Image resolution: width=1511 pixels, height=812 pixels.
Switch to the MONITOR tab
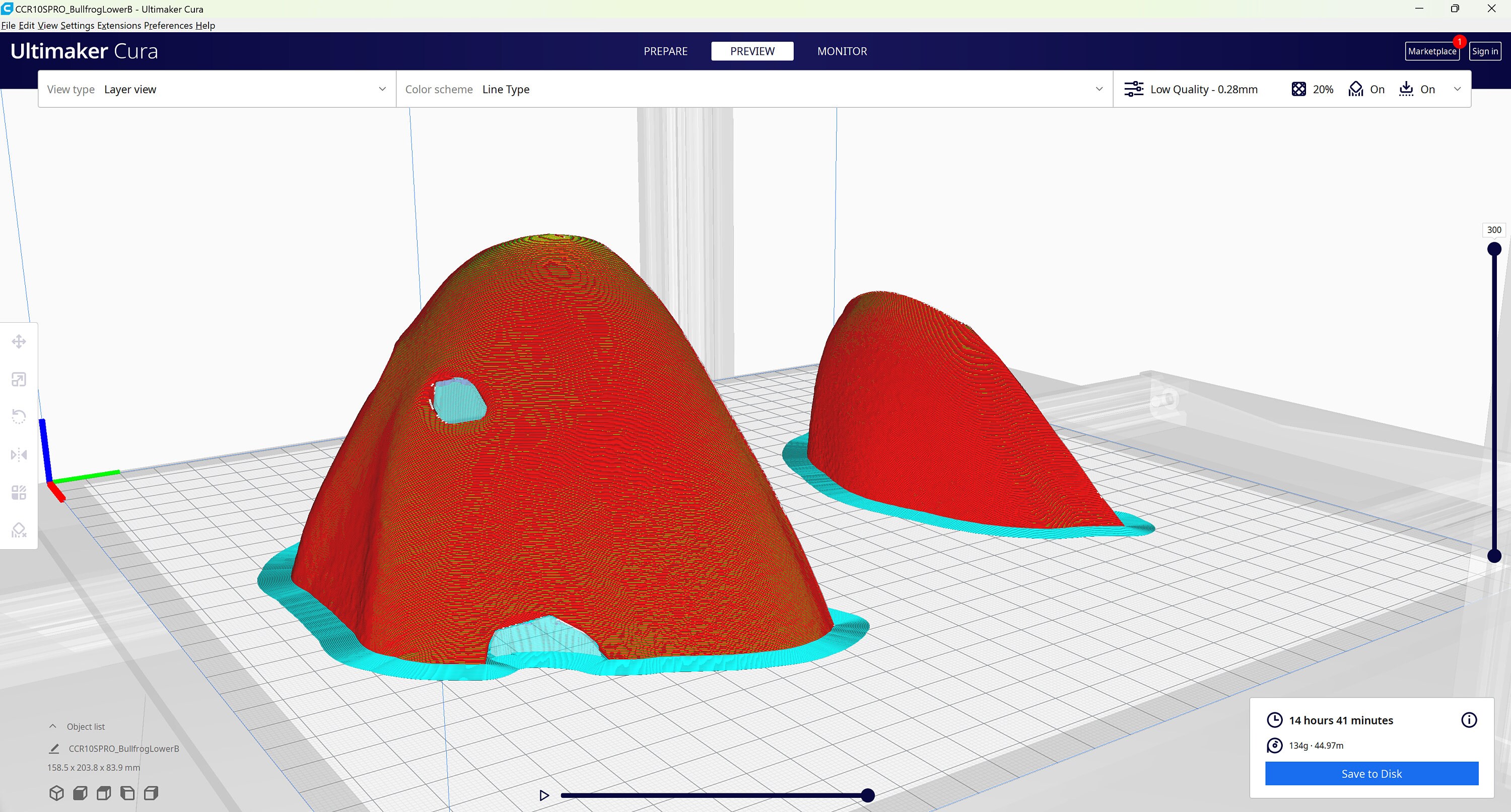842,51
